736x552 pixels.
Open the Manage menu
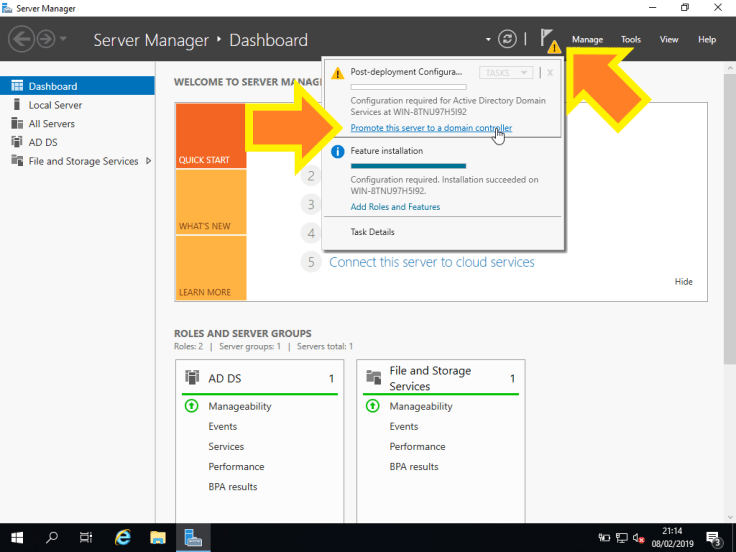(587, 40)
